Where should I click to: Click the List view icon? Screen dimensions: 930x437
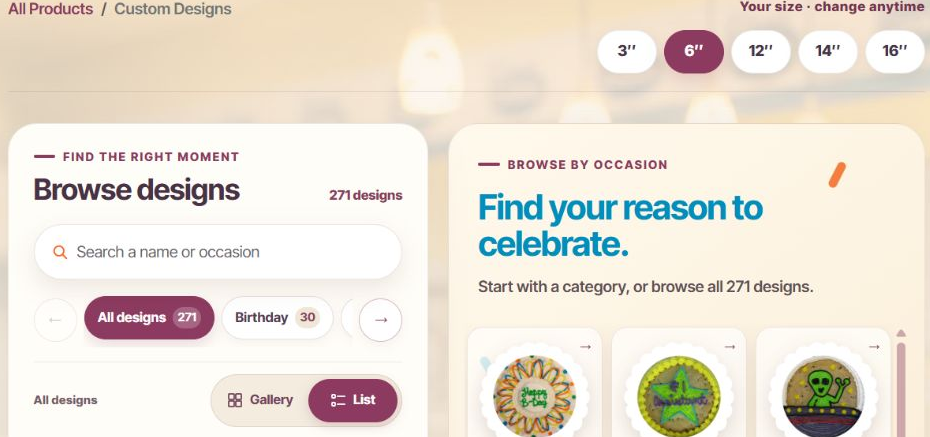tap(338, 400)
